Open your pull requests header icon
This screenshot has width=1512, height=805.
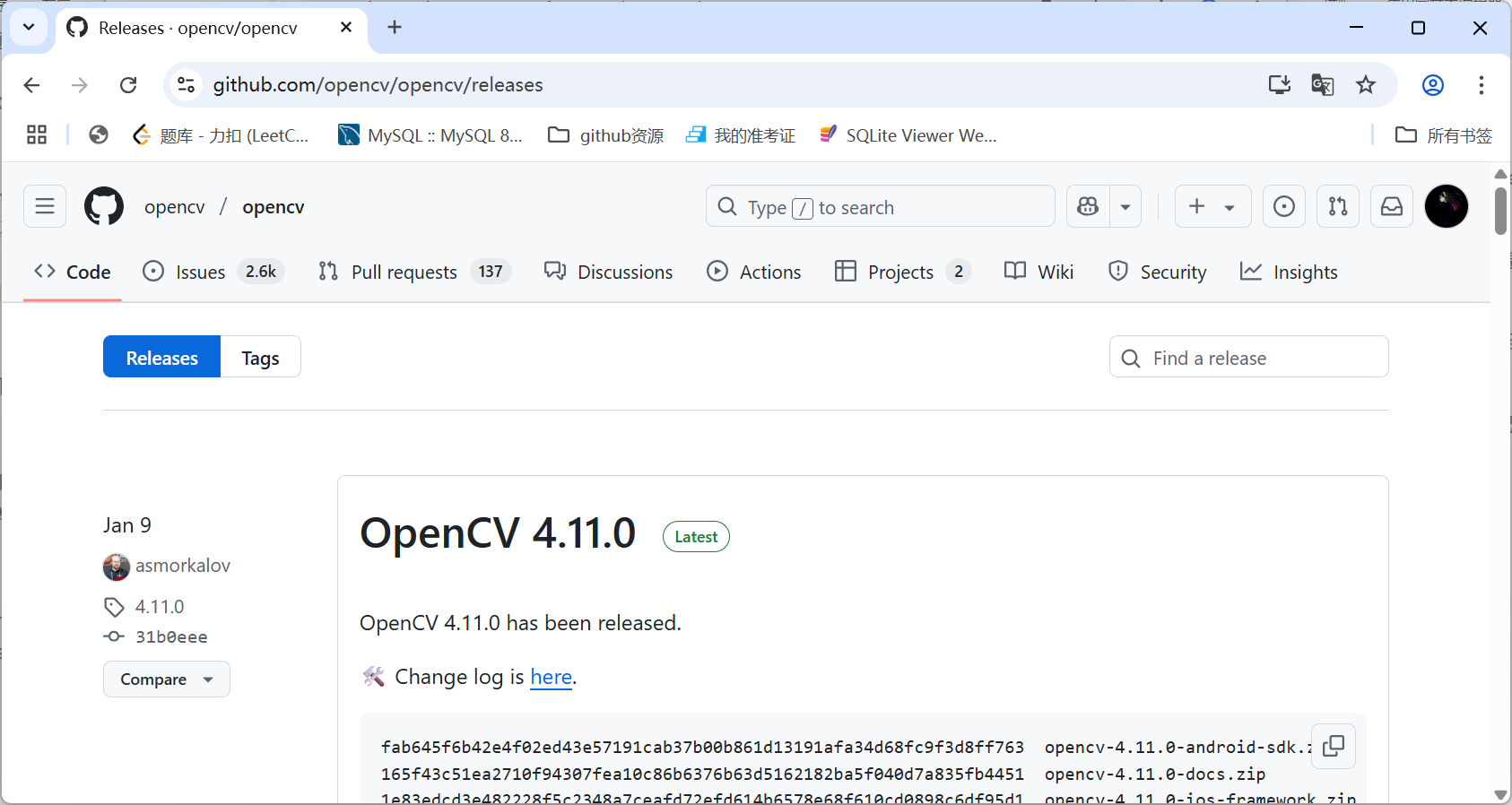click(x=1338, y=207)
